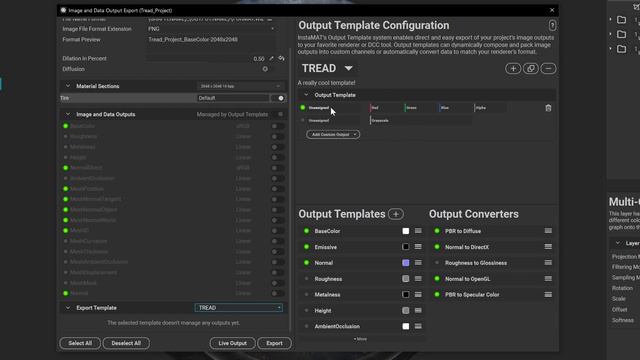Click the Dilation in Percent value field
Image resolution: width=640 pixels, height=360 pixels.
click(206, 59)
